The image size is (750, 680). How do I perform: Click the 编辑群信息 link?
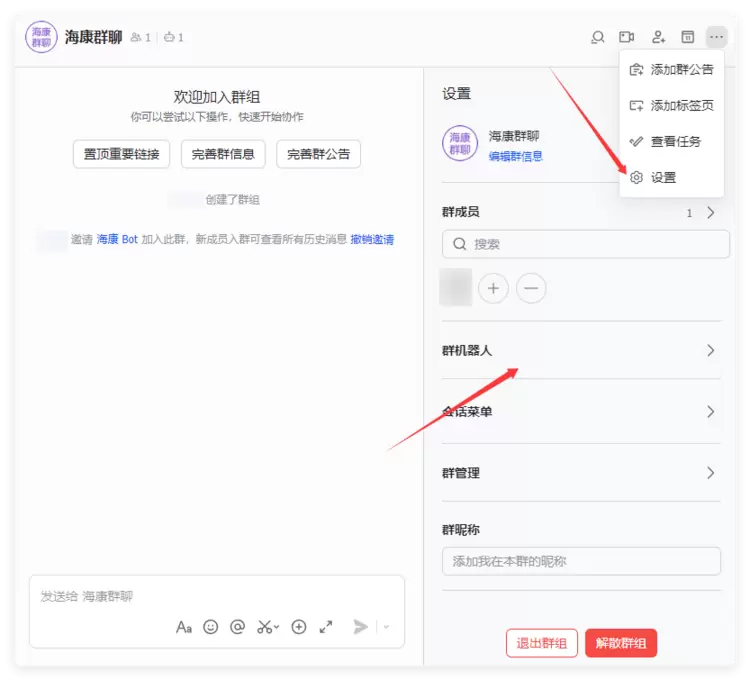tap(516, 156)
